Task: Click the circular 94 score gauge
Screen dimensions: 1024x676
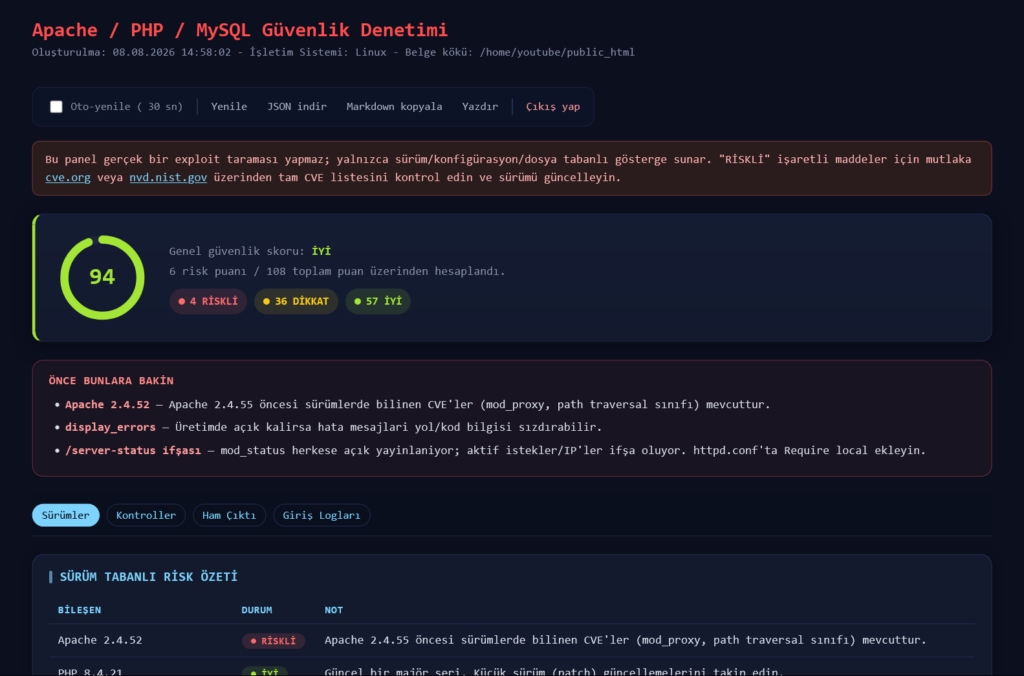Action: click(x=102, y=277)
